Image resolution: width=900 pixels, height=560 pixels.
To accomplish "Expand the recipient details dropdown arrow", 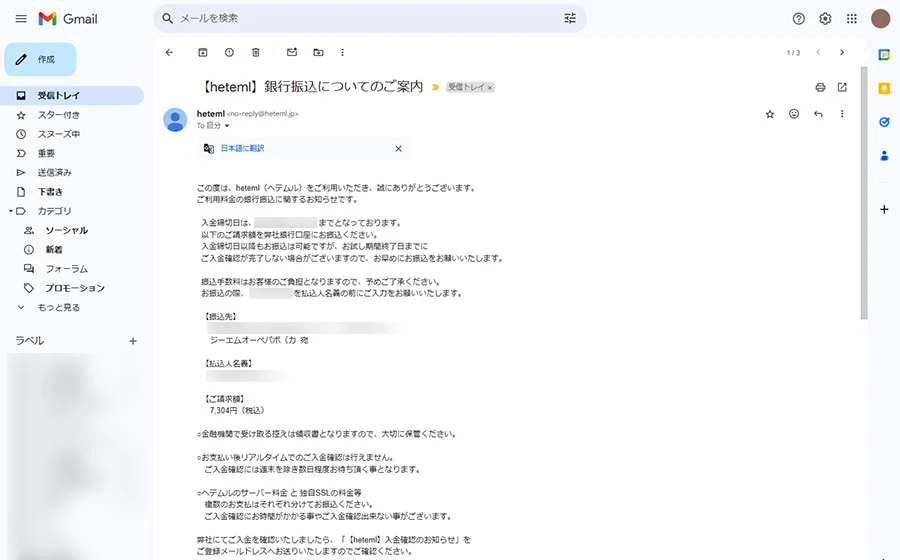I will point(227,126).
